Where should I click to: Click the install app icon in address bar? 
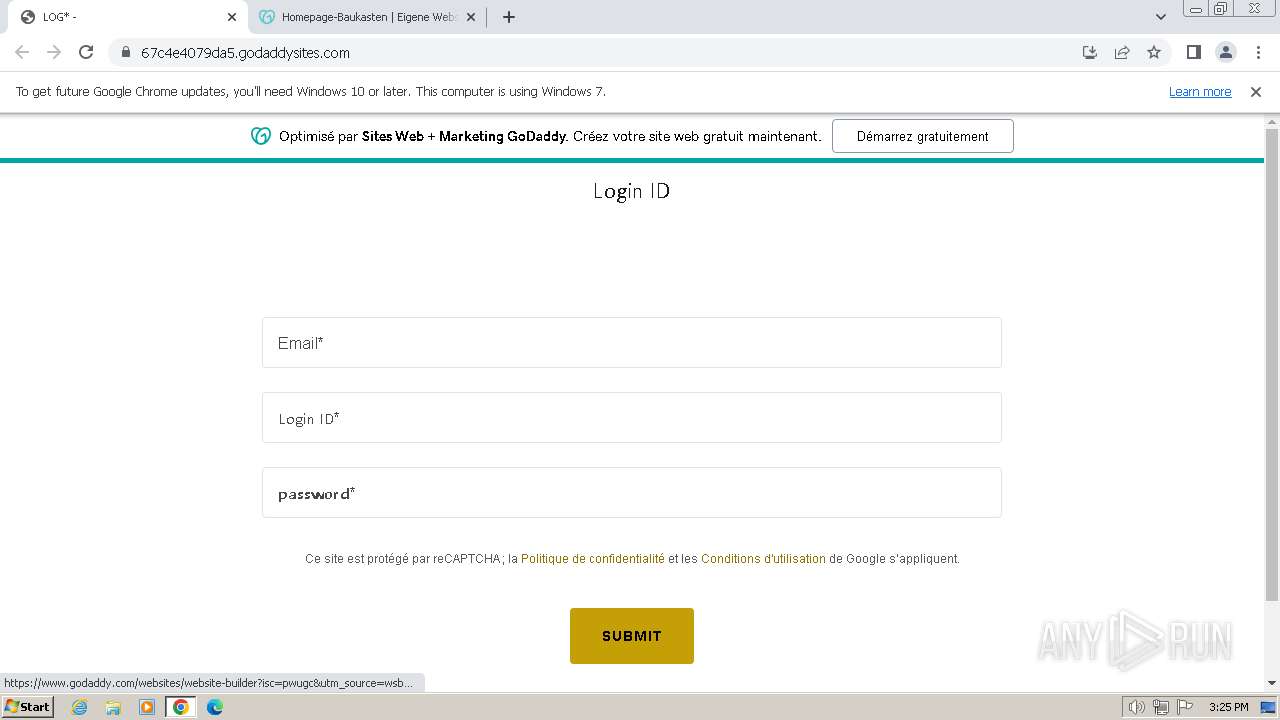click(1090, 52)
